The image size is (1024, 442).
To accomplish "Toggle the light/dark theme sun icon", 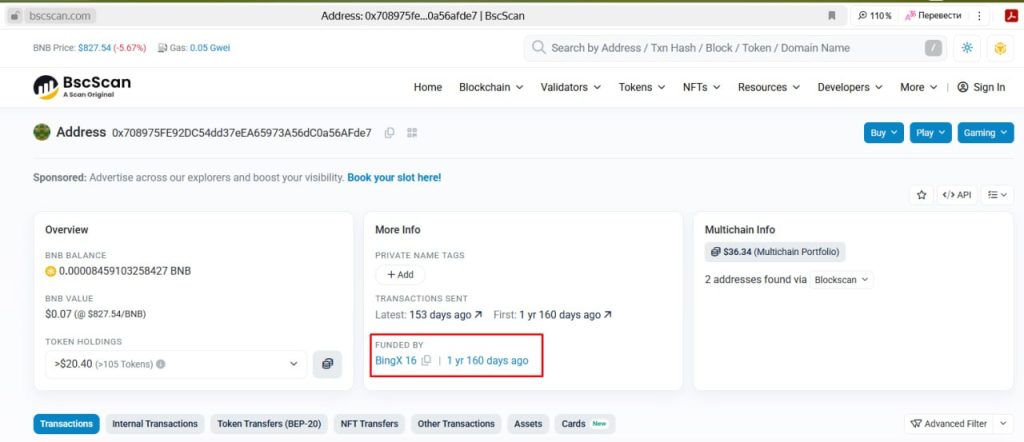I will (x=966, y=48).
